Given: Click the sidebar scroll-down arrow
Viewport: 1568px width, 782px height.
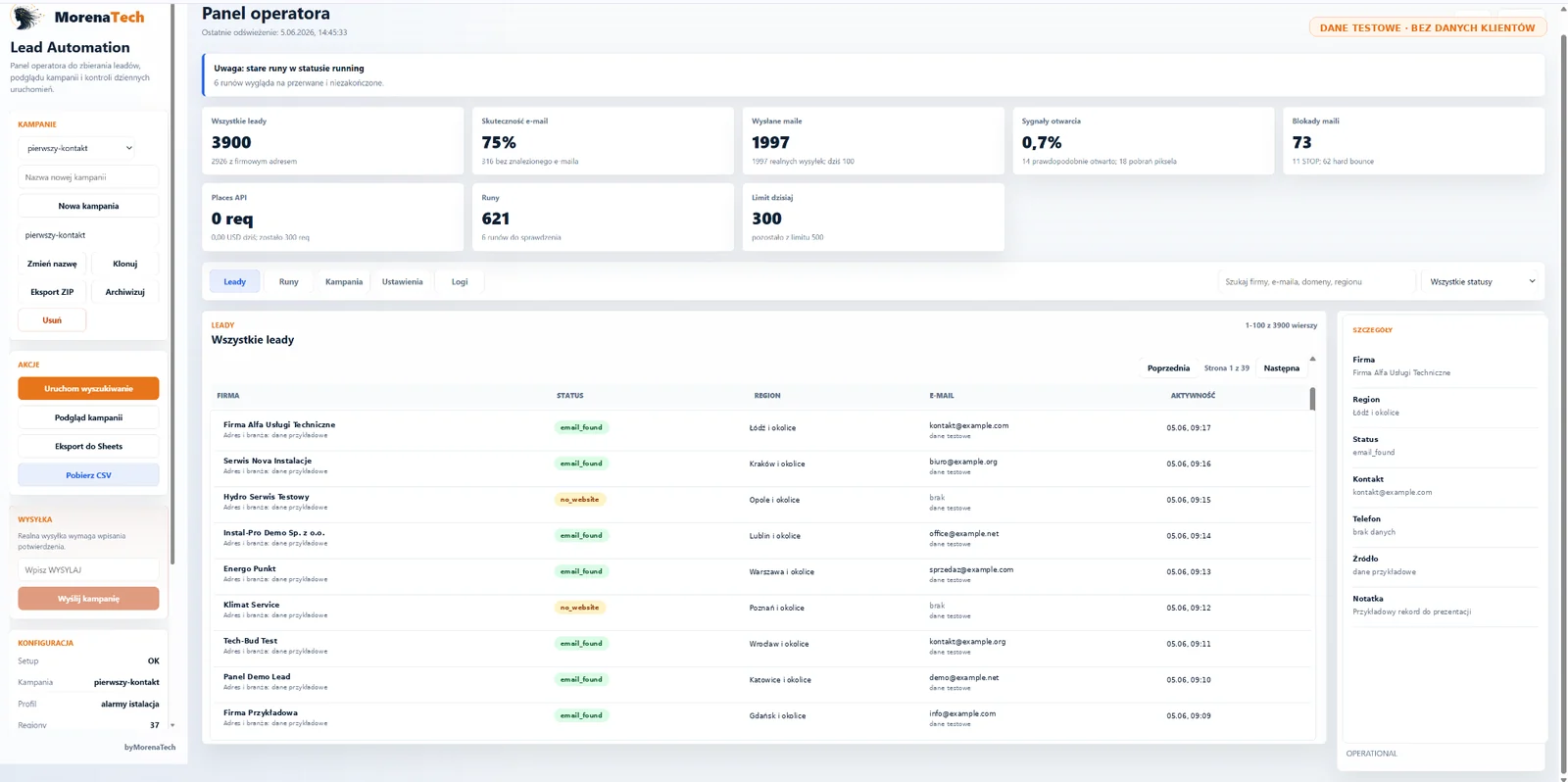Looking at the screenshot, I should click(x=172, y=725).
